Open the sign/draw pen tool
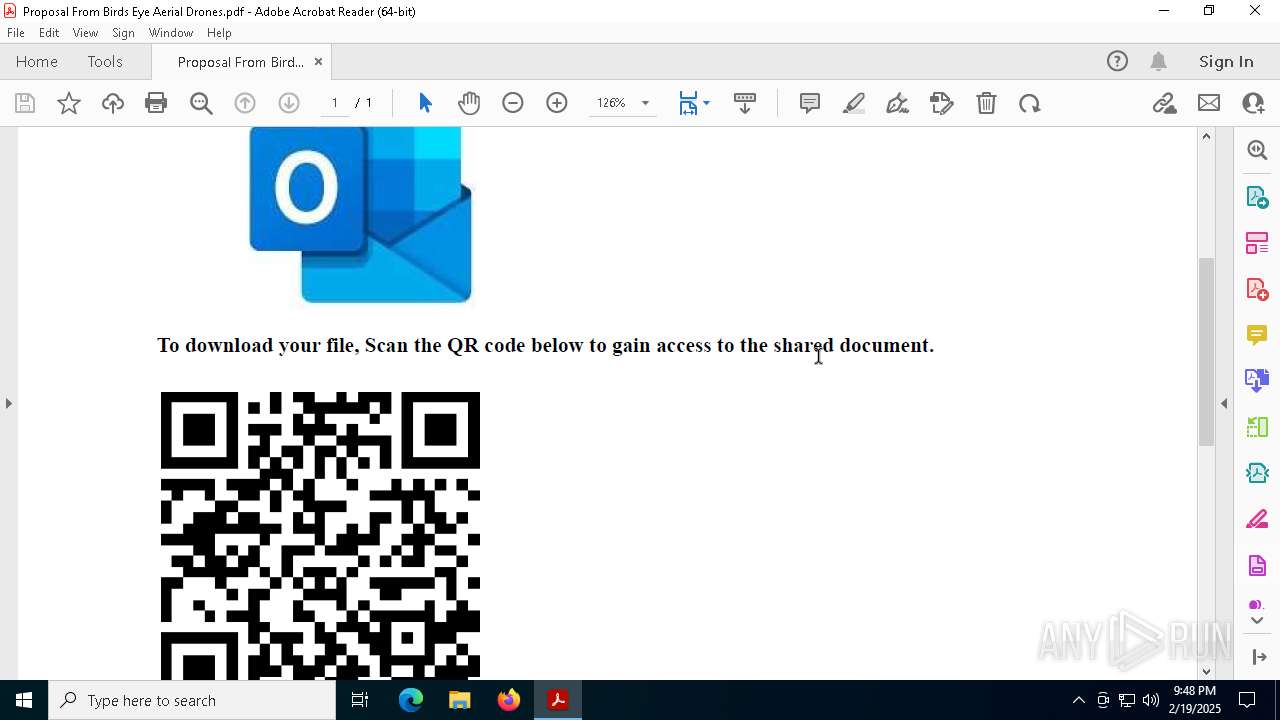The height and width of the screenshot is (720, 1280). click(x=898, y=103)
